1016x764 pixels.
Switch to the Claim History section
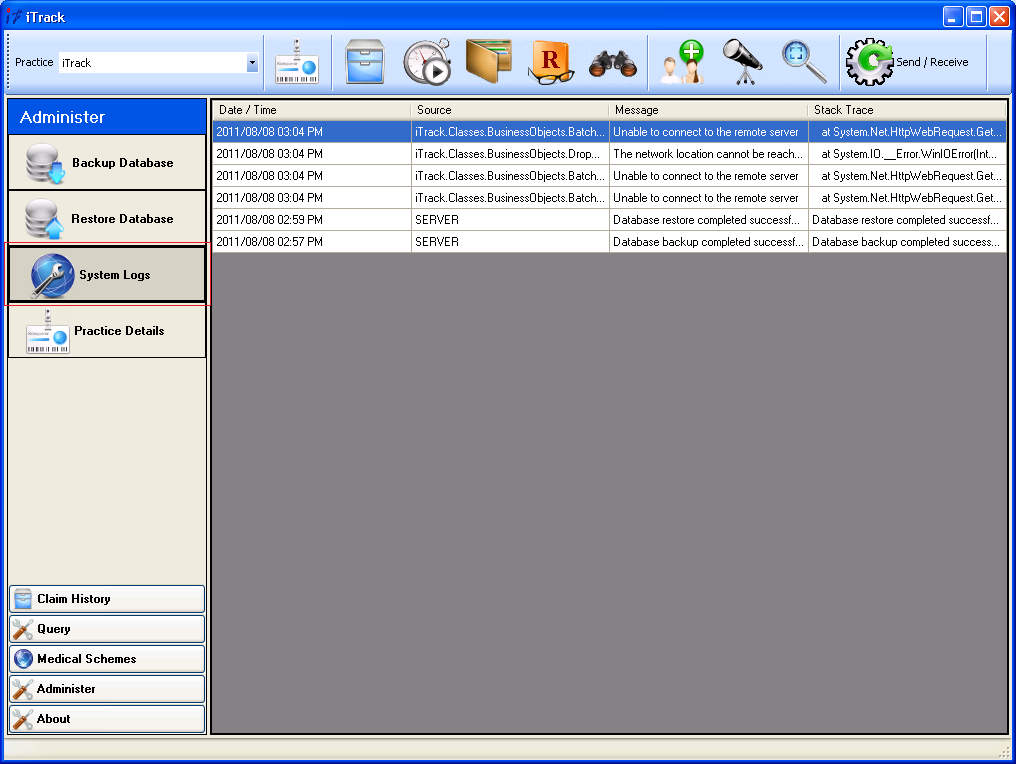pos(106,599)
